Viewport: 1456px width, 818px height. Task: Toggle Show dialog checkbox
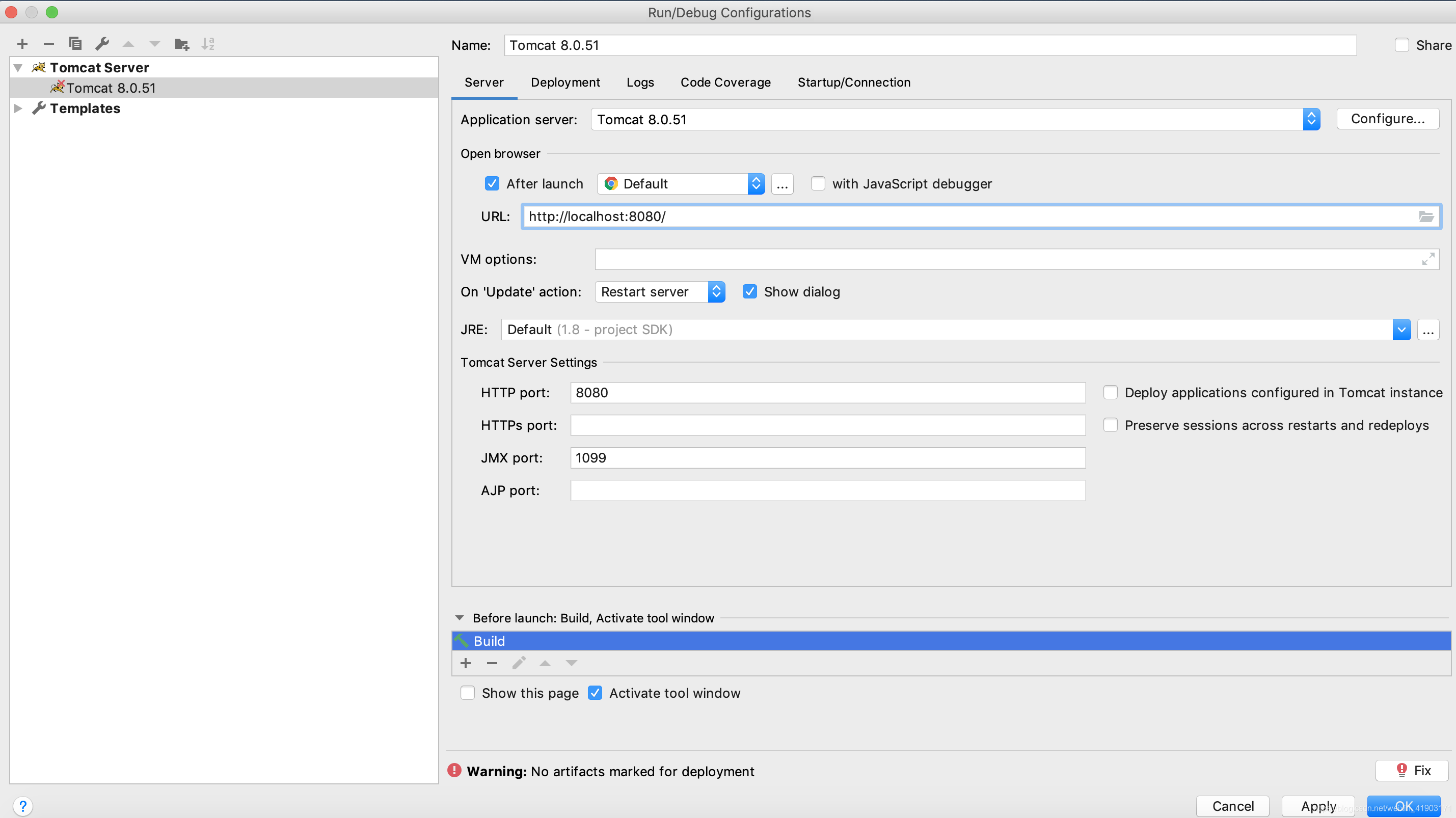(x=749, y=291)
